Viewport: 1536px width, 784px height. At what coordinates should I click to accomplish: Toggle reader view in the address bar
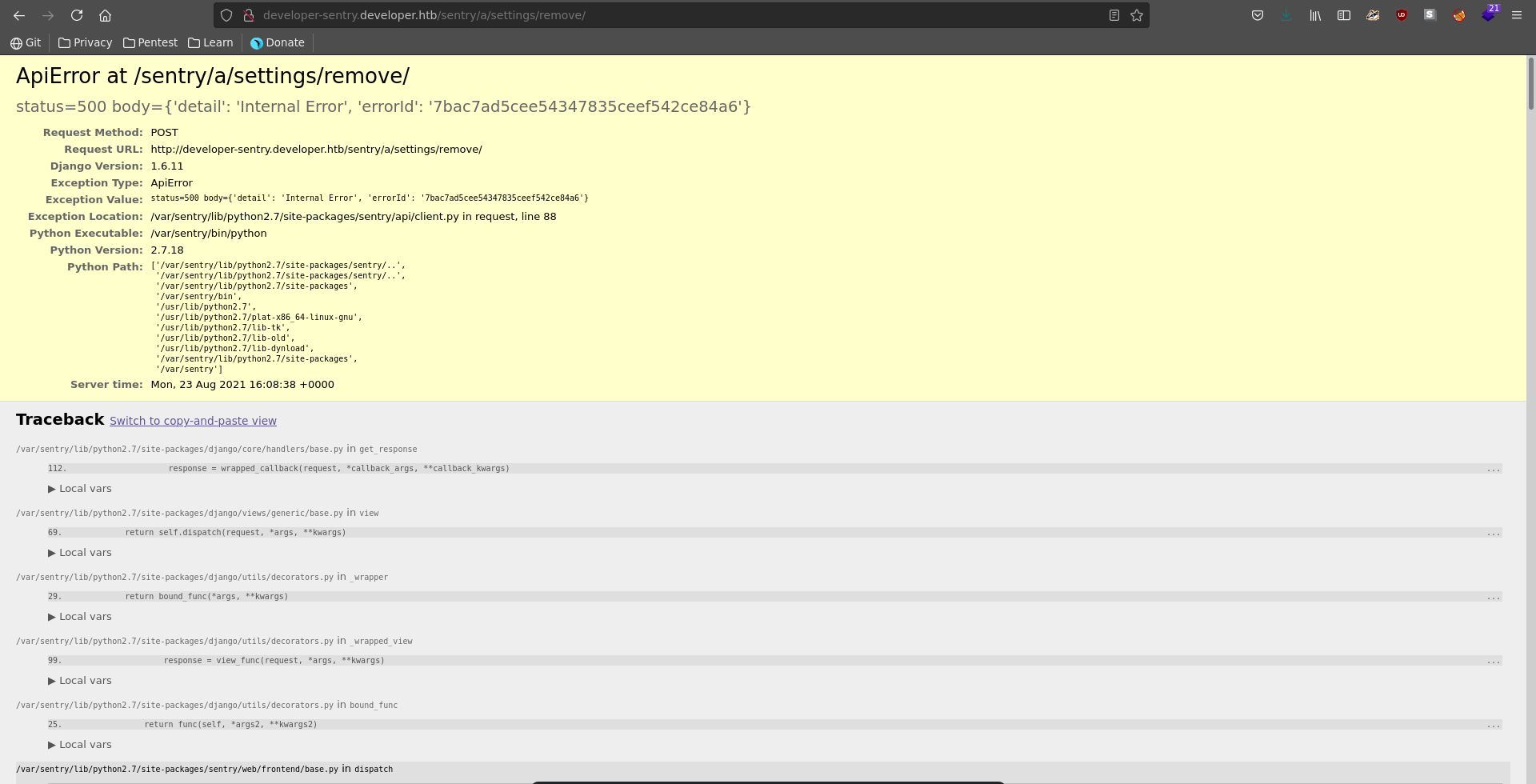(1114, 15)
